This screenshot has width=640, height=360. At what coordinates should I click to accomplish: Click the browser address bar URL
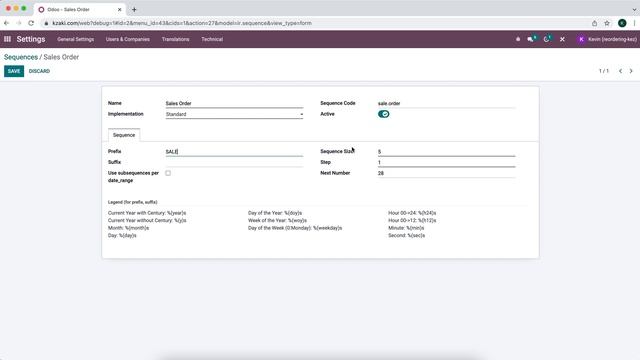[x=182, y=23]
